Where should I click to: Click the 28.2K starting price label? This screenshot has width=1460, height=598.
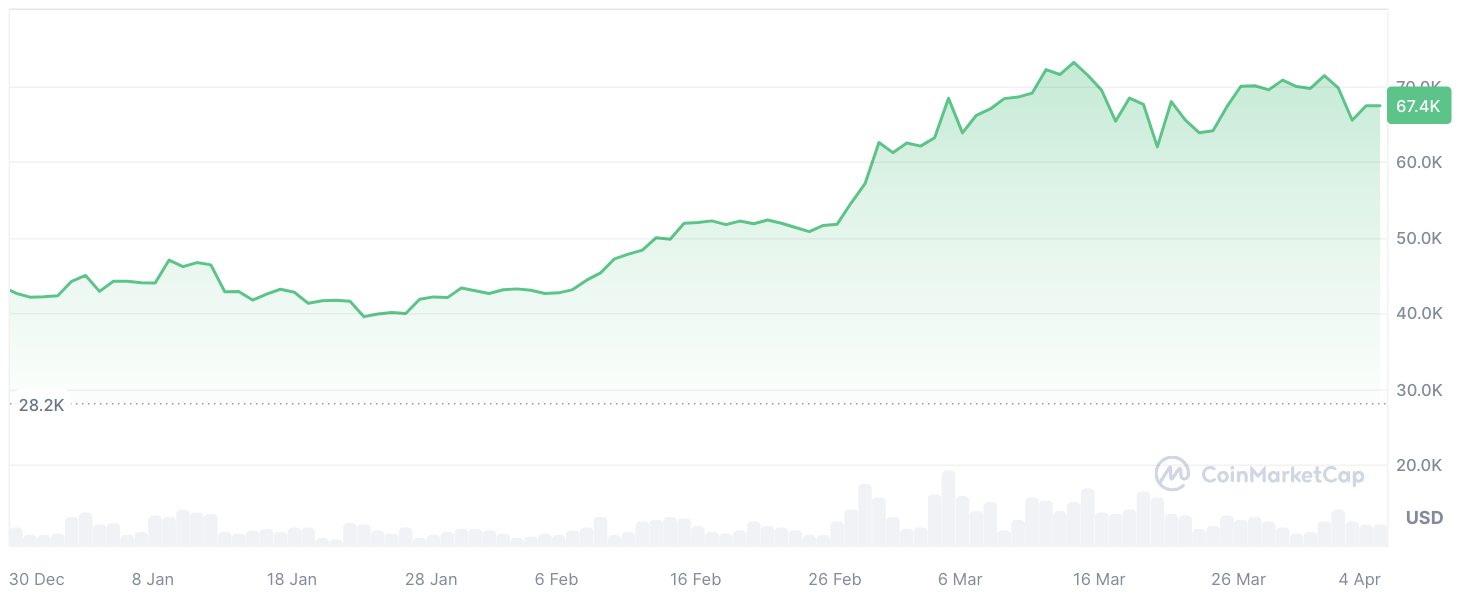[41, 405]
